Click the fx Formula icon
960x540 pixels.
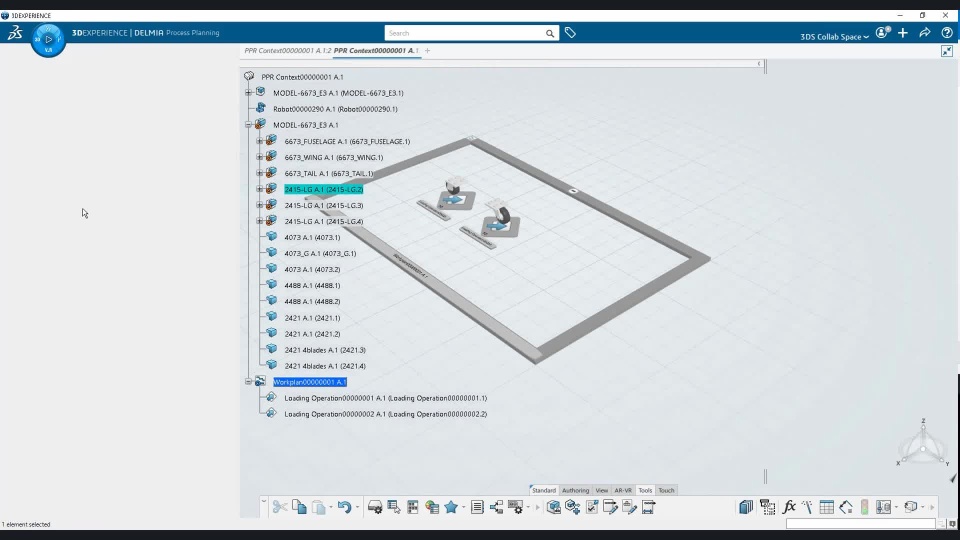click(789, 506)
